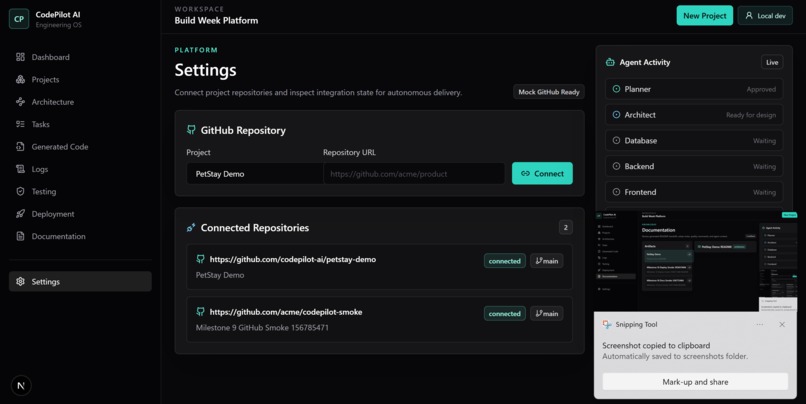Select the Backend agent row
806x404 pixels.
tap(694, 166)
